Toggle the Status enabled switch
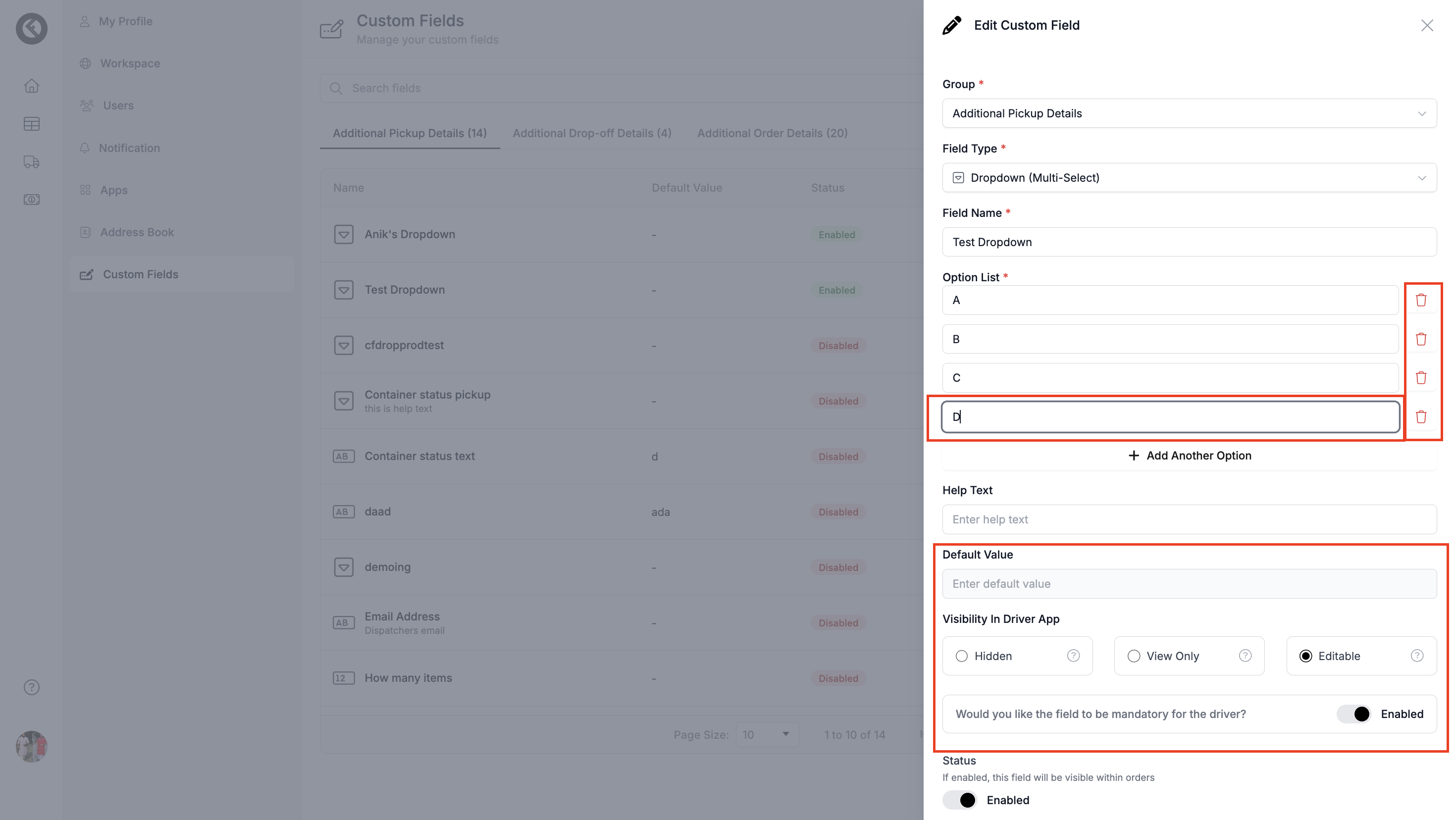The width and height of the screenshot is (1456, 820). 960,800
